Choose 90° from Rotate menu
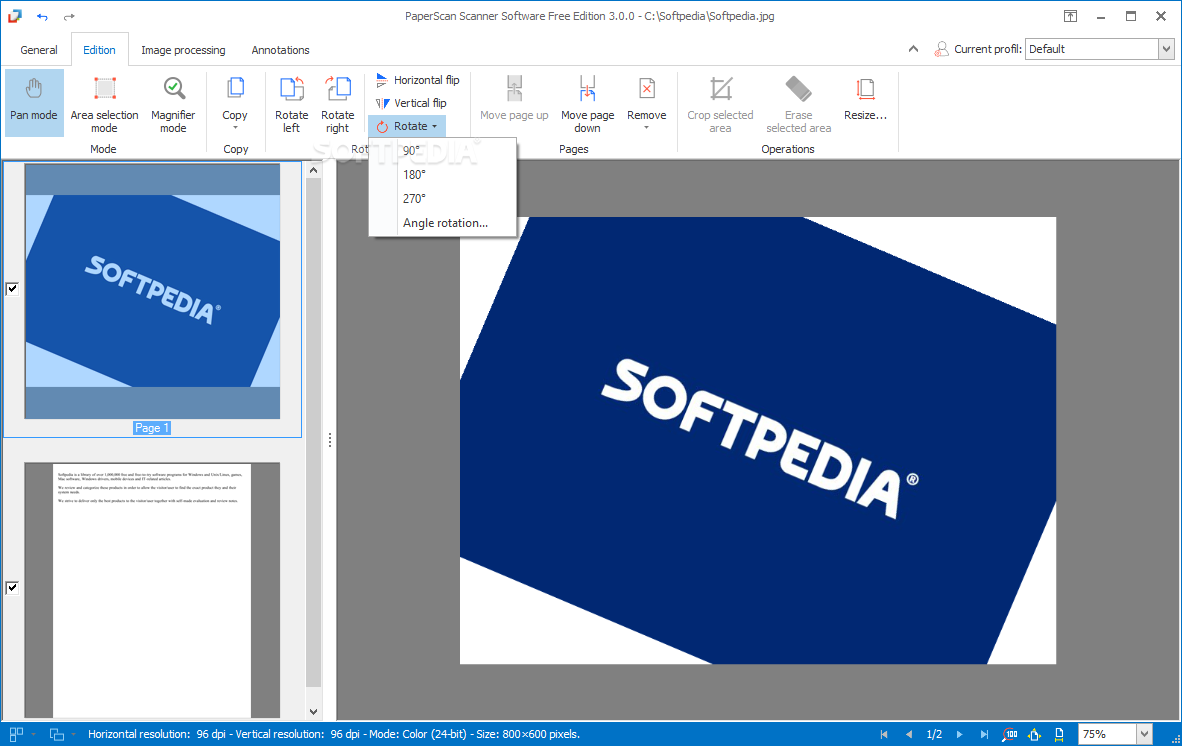Viewport: 1182px width, 746px height. [x=442, y=151]
